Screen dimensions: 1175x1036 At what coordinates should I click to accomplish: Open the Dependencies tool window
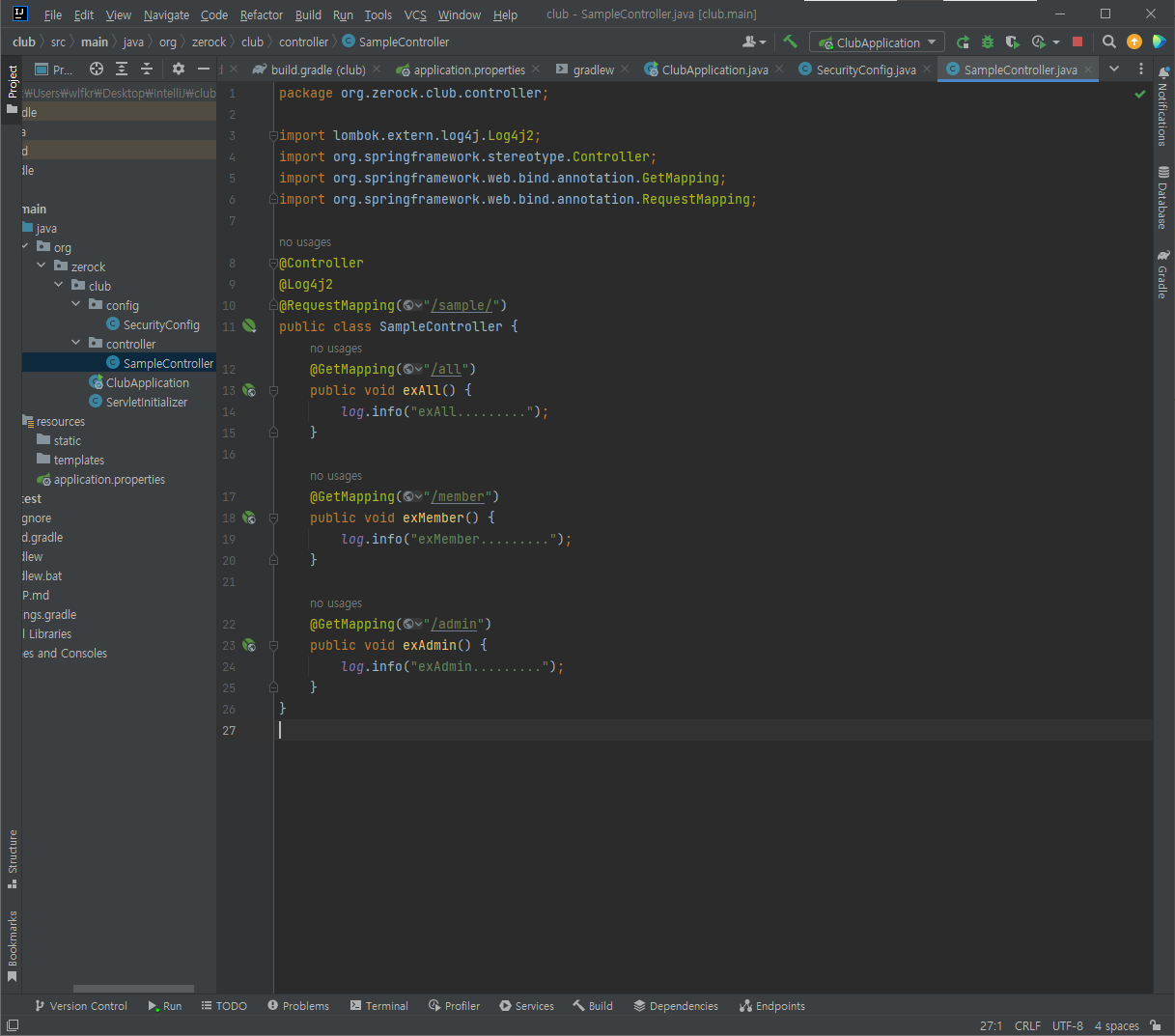point(676,1006)
